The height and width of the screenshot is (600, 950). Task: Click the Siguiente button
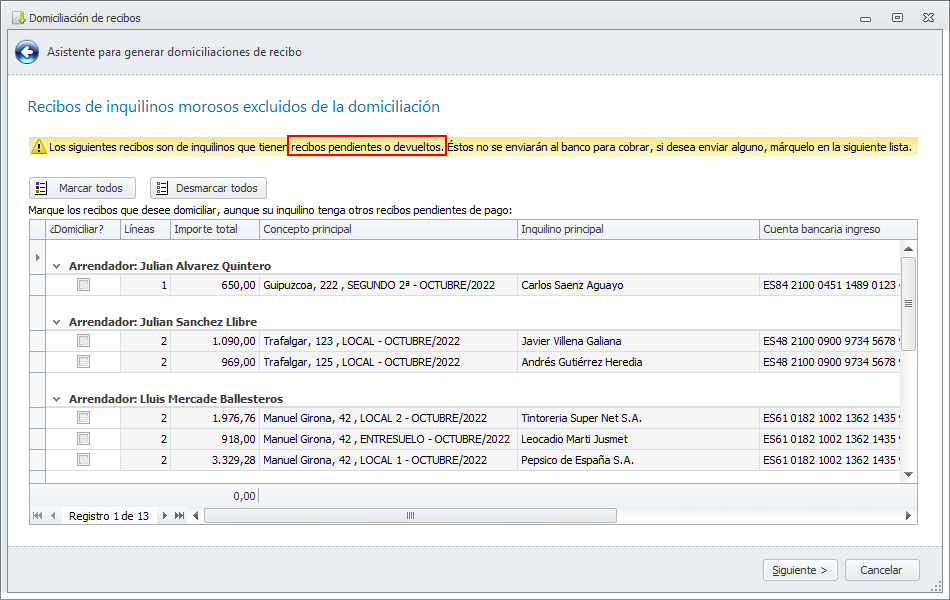[x=800, y=570]
